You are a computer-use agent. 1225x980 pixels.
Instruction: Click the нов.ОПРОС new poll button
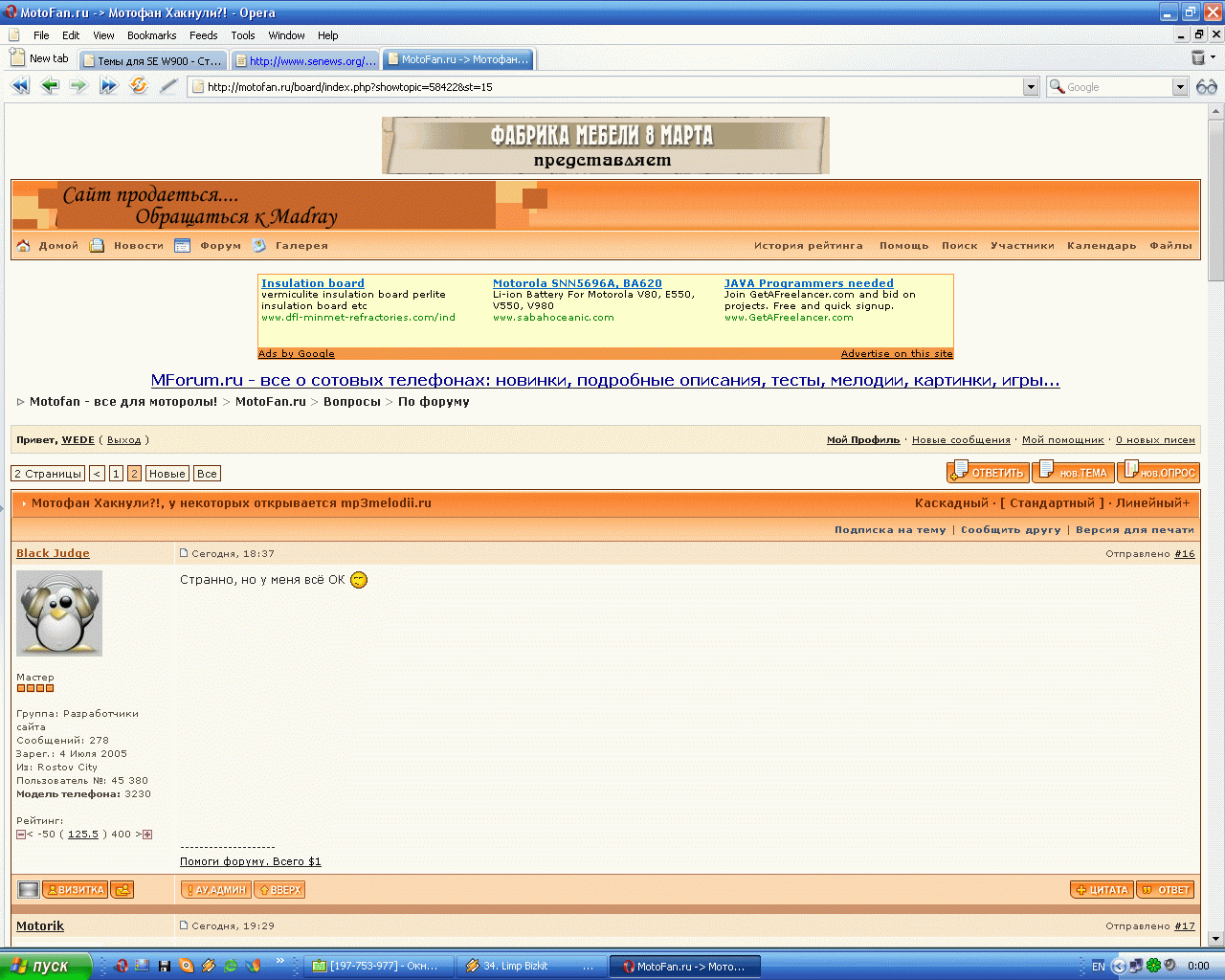[x=1158, y=472]
